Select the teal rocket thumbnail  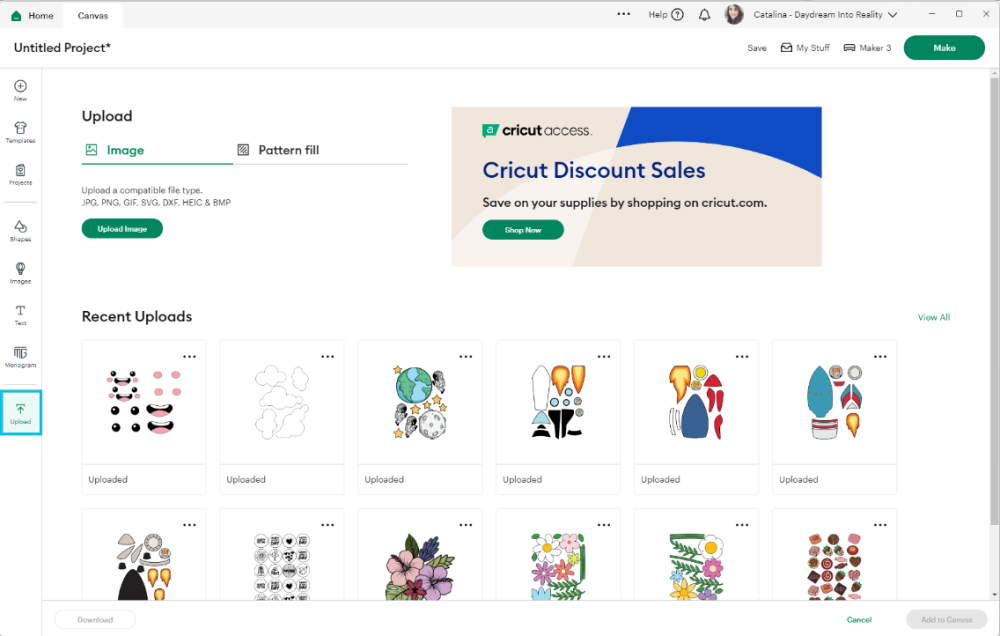pyautogui.click(x=834, y=402)
